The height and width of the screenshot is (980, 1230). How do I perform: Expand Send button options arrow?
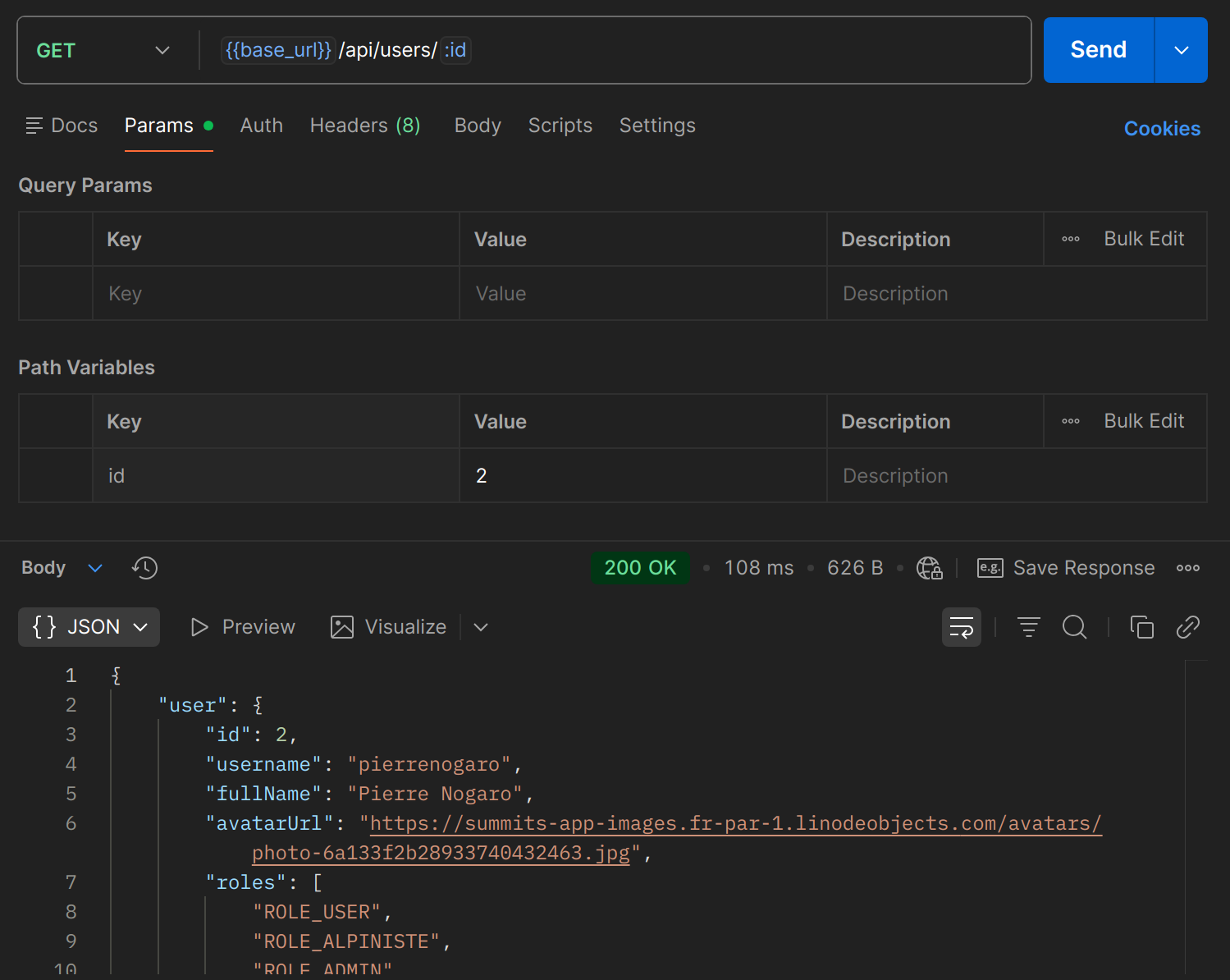[1181, 50]
